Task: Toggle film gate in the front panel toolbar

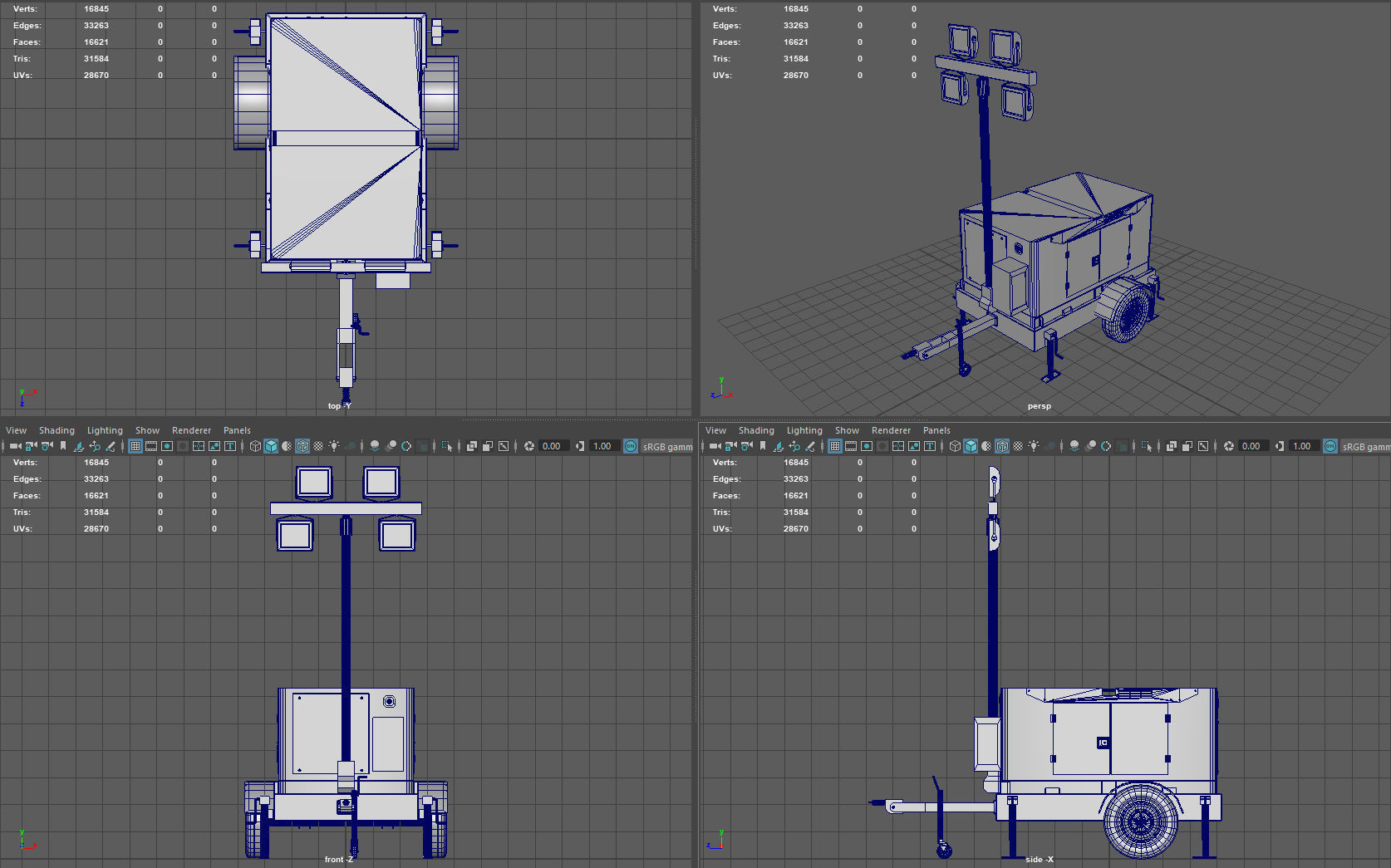Action: 151,446
